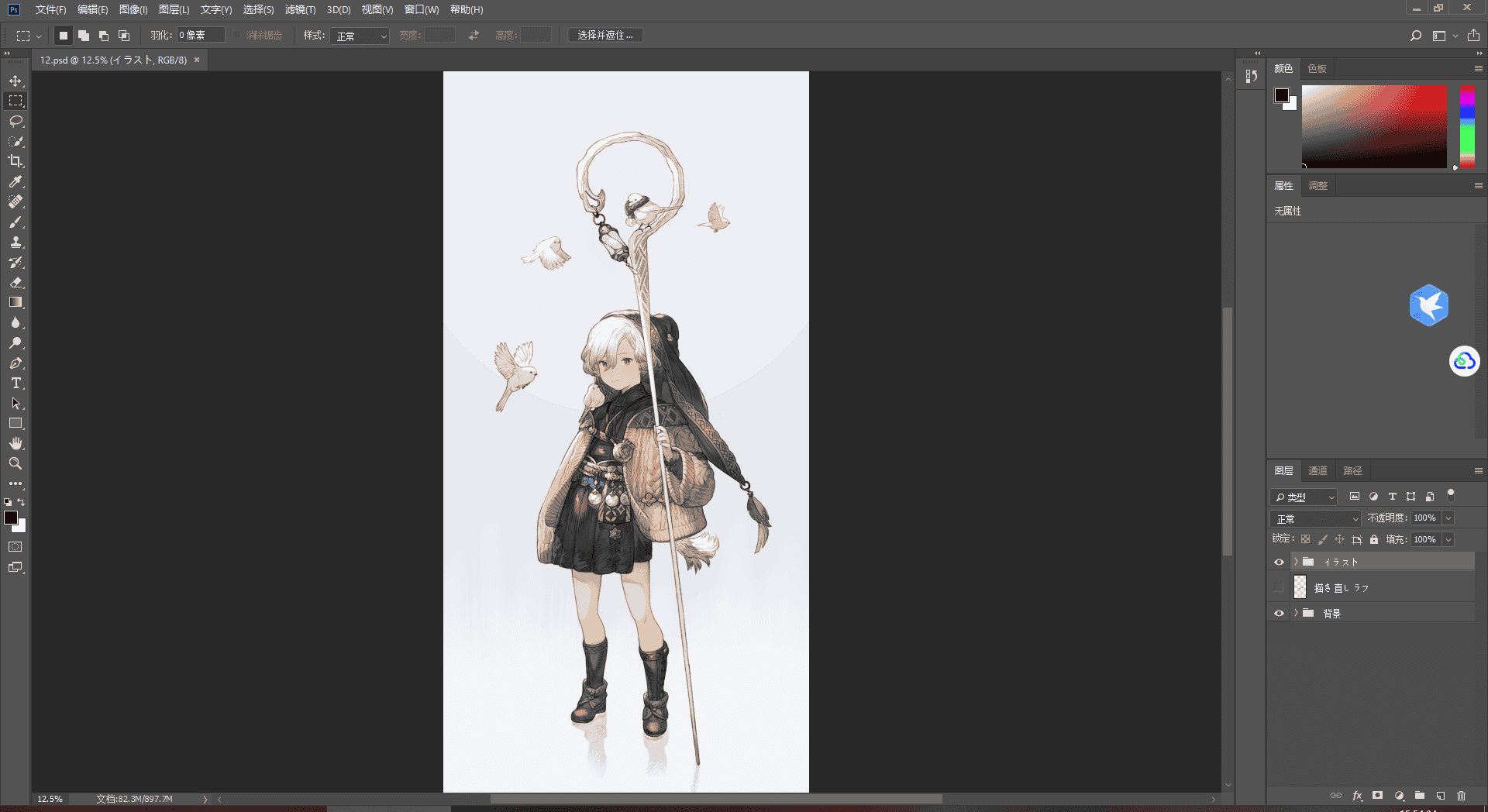Click the 羽化 feather input field
This screenshot has height=812, width=1488.
pyautogui.click(x=201, y=36)
